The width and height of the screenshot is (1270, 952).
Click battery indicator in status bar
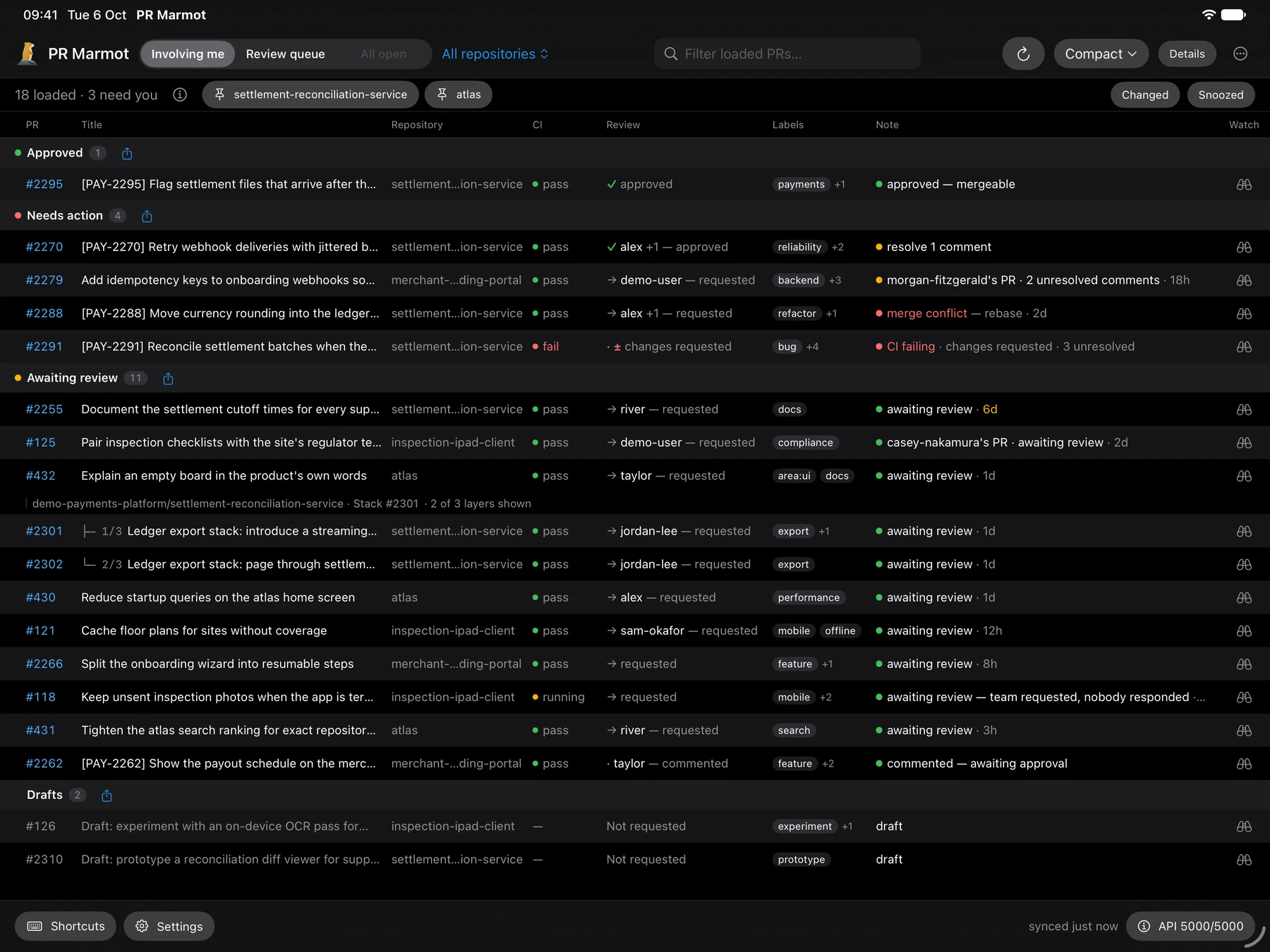tap(1234, 15)
